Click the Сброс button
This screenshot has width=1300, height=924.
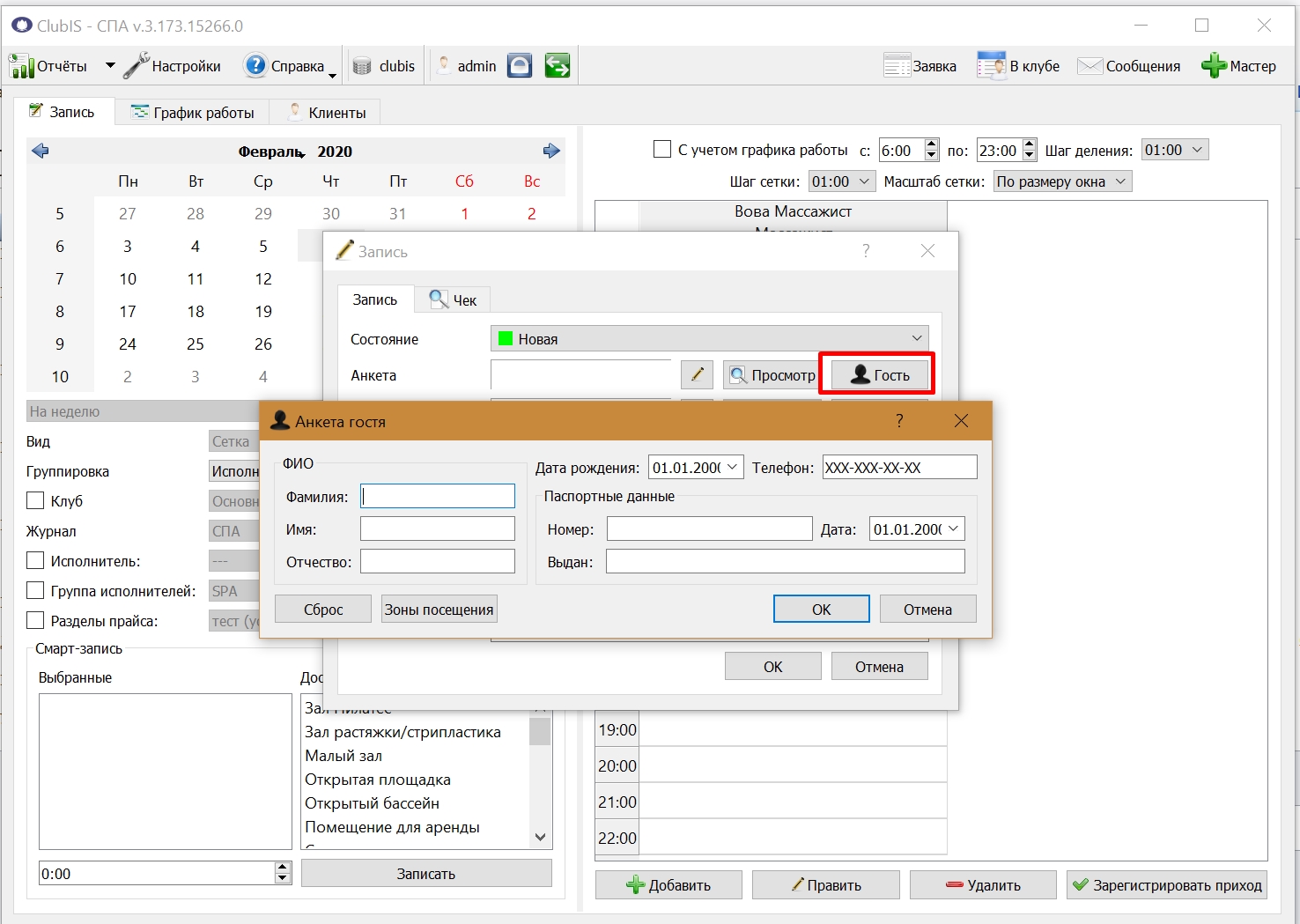(x=323, y=610)
